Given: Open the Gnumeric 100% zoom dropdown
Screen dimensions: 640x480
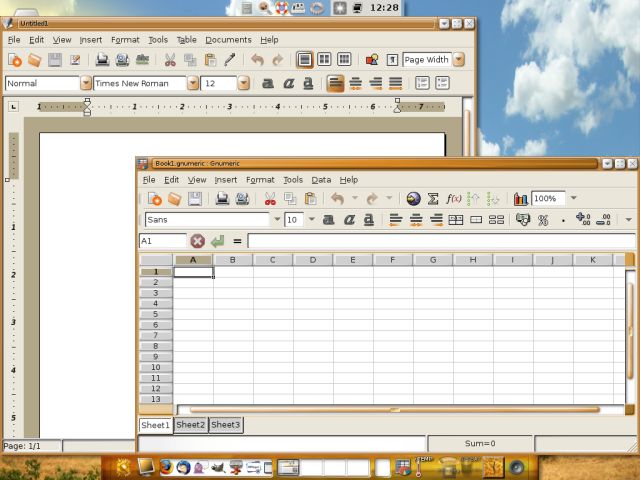Looking at the screenshot, I should (x=573, y=199).
